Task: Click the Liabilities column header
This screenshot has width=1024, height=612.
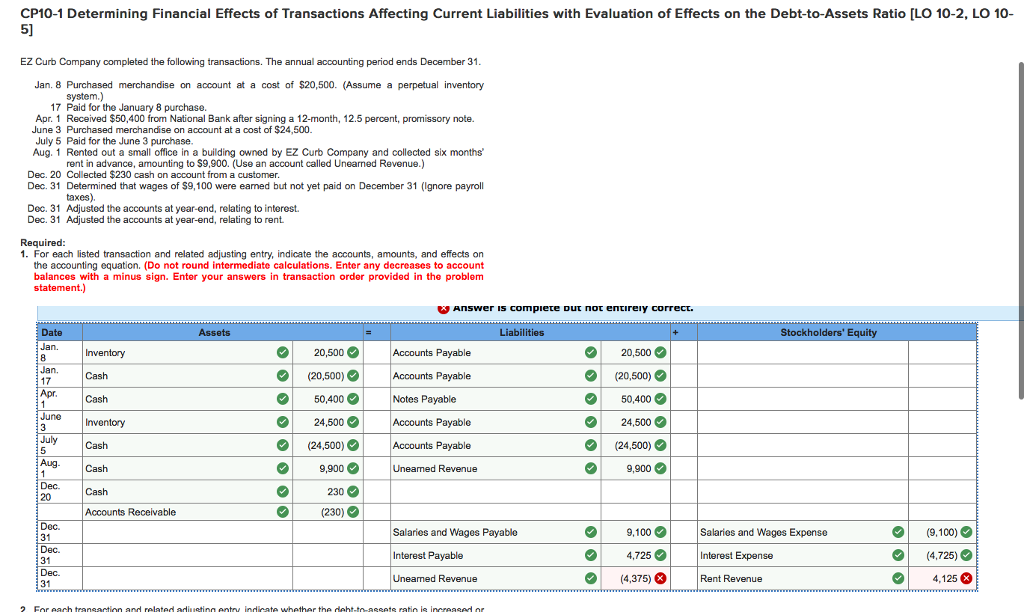Action: click(x=521, y=332)
